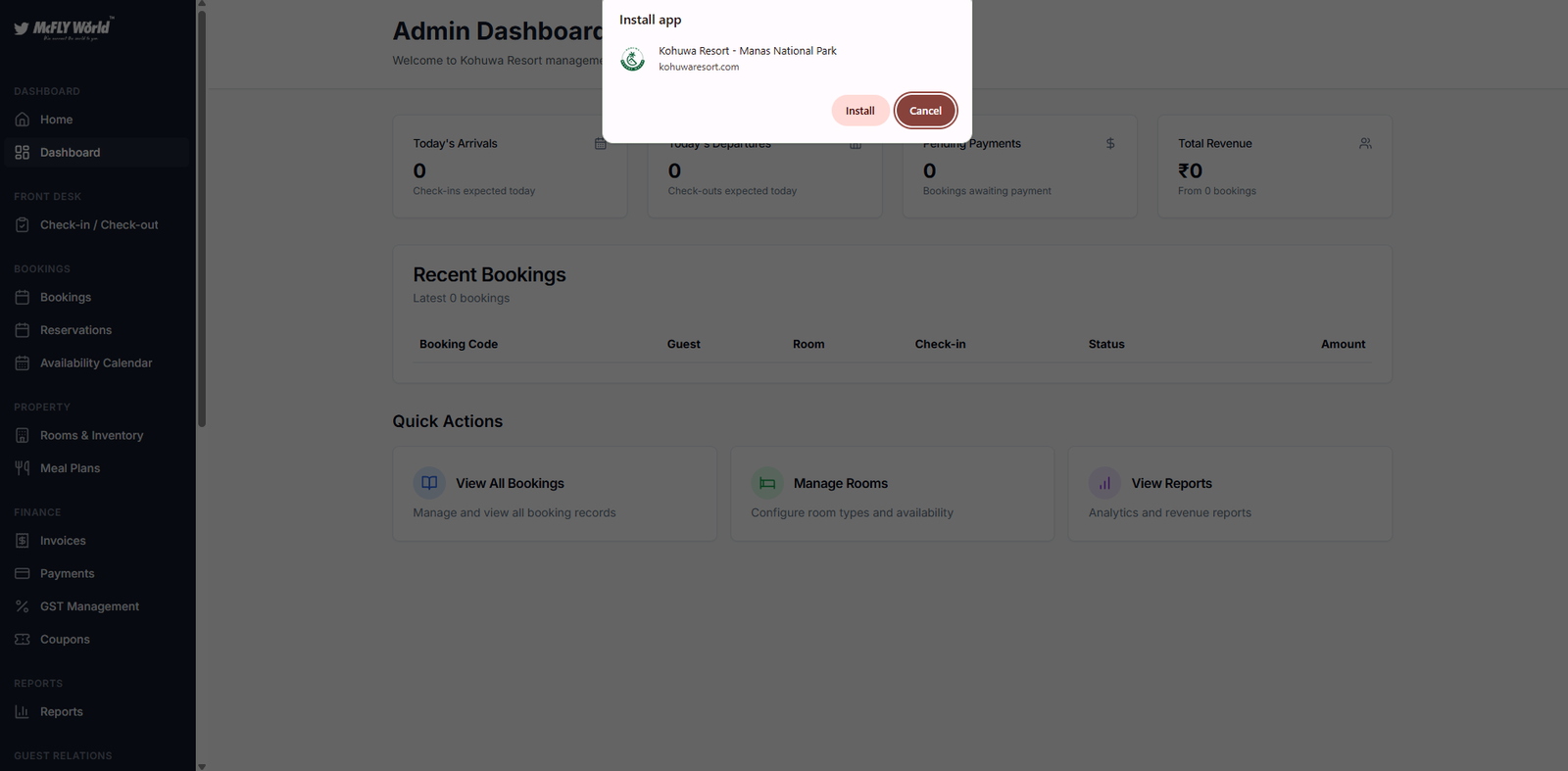Viewport: 1568px width, 771px height.
Task: Click the Check-in / Check-out clipboard icon
Action: [23, 225]
